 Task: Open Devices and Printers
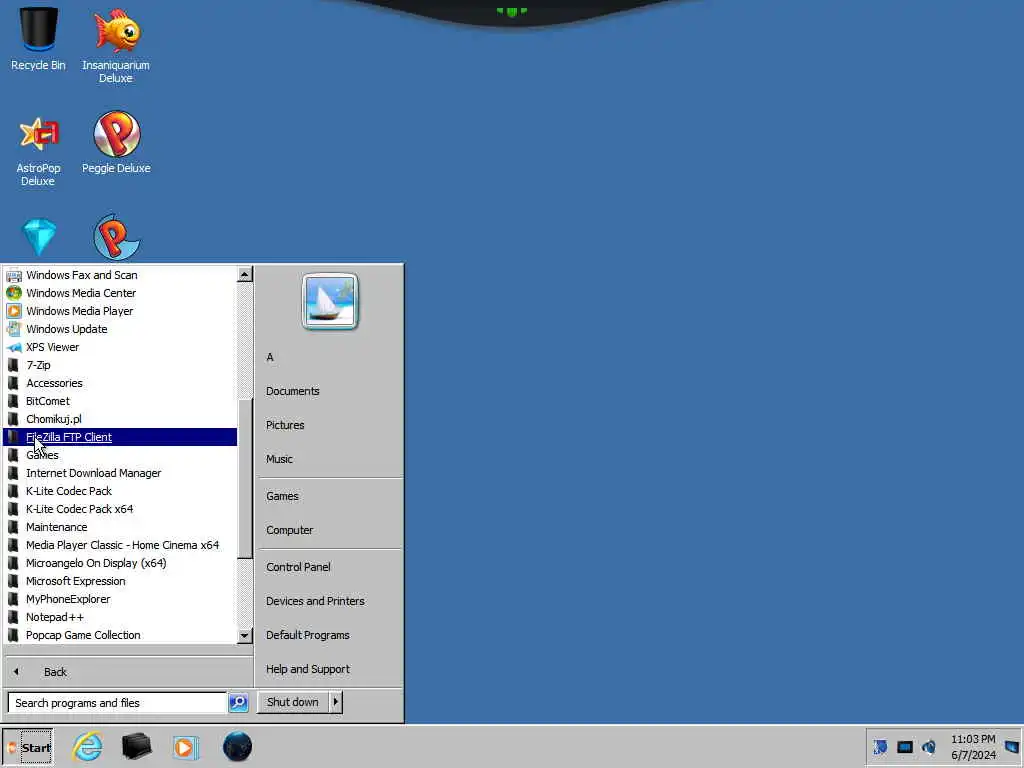tap(330, 601)
